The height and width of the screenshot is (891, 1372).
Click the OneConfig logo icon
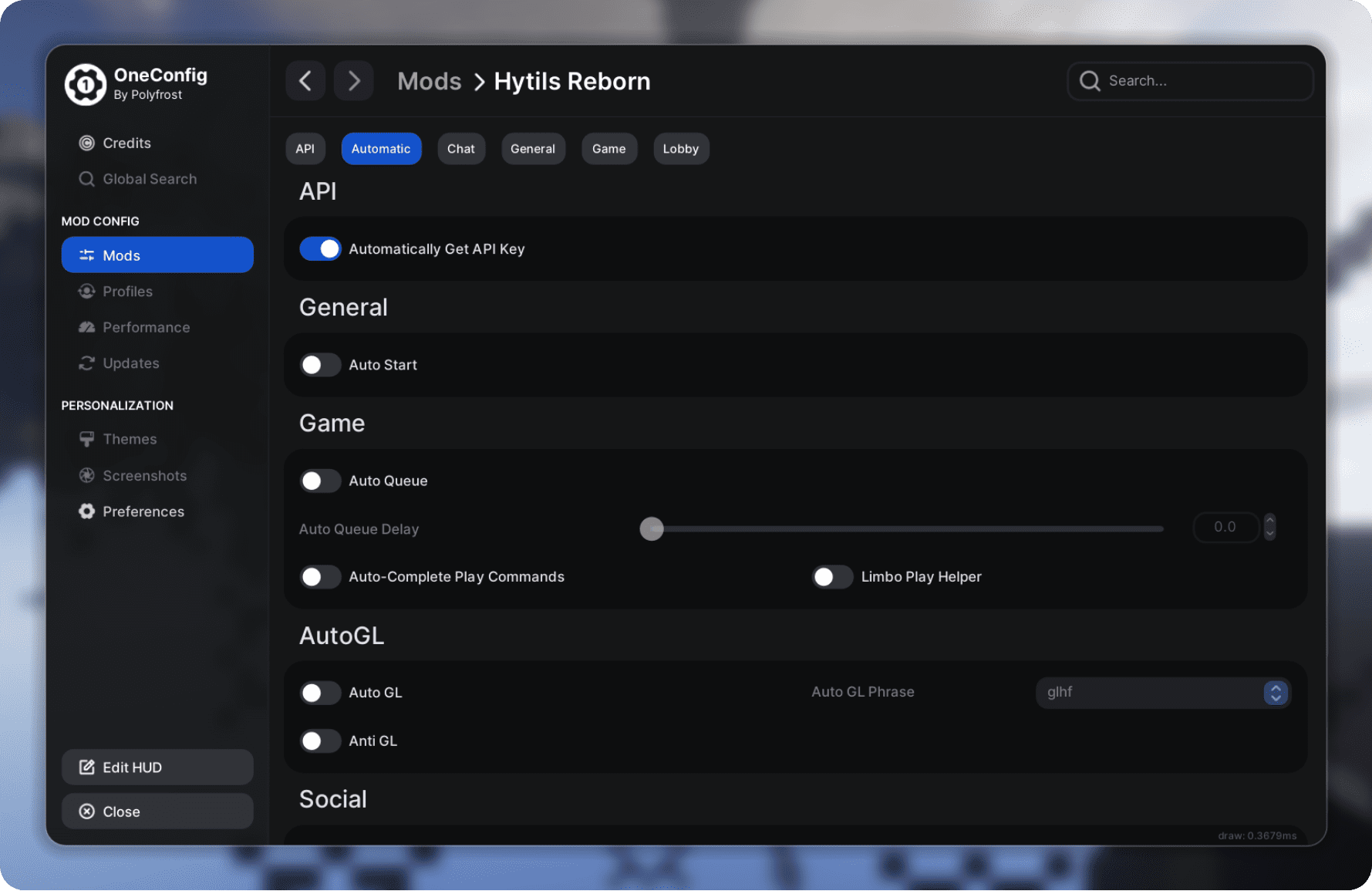(x=85, y=84)
